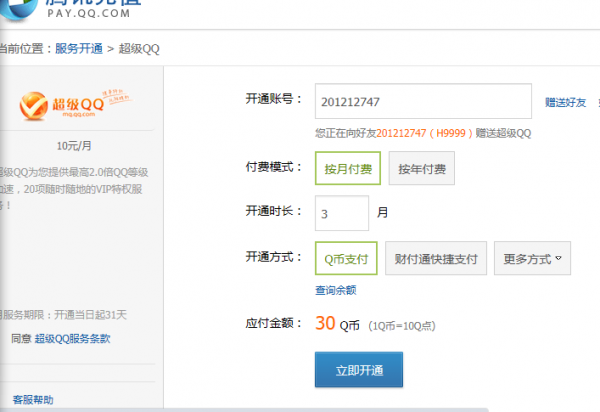Screen dimensions: 600x412
Task: Click the 赠送好友 link
Action: point(566,103)
